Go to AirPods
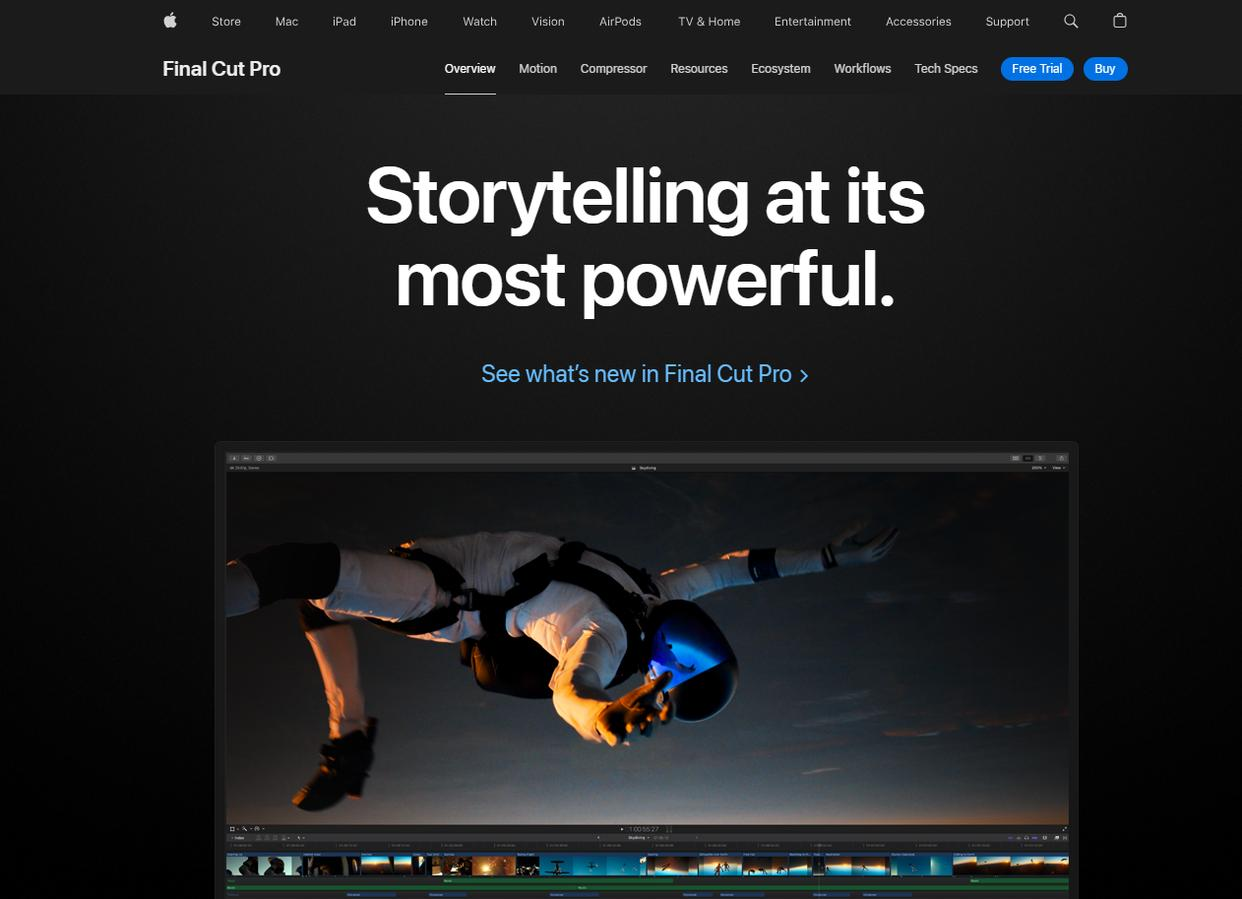 coord(620,21)
